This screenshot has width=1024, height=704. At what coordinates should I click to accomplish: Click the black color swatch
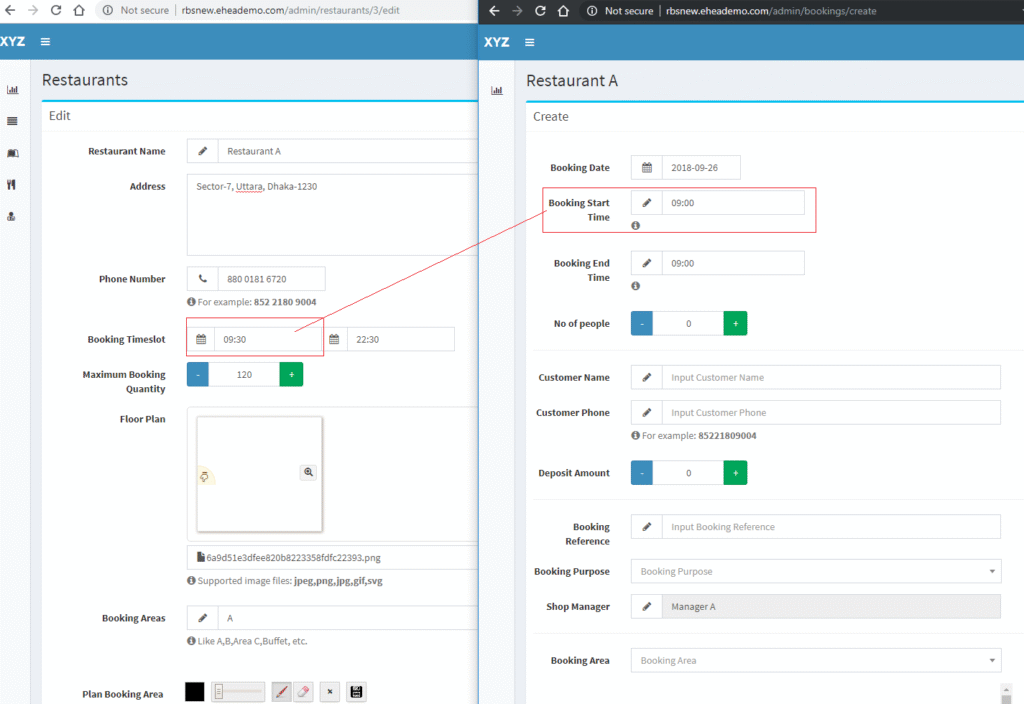pyautogui.click(x=195, y=691)
